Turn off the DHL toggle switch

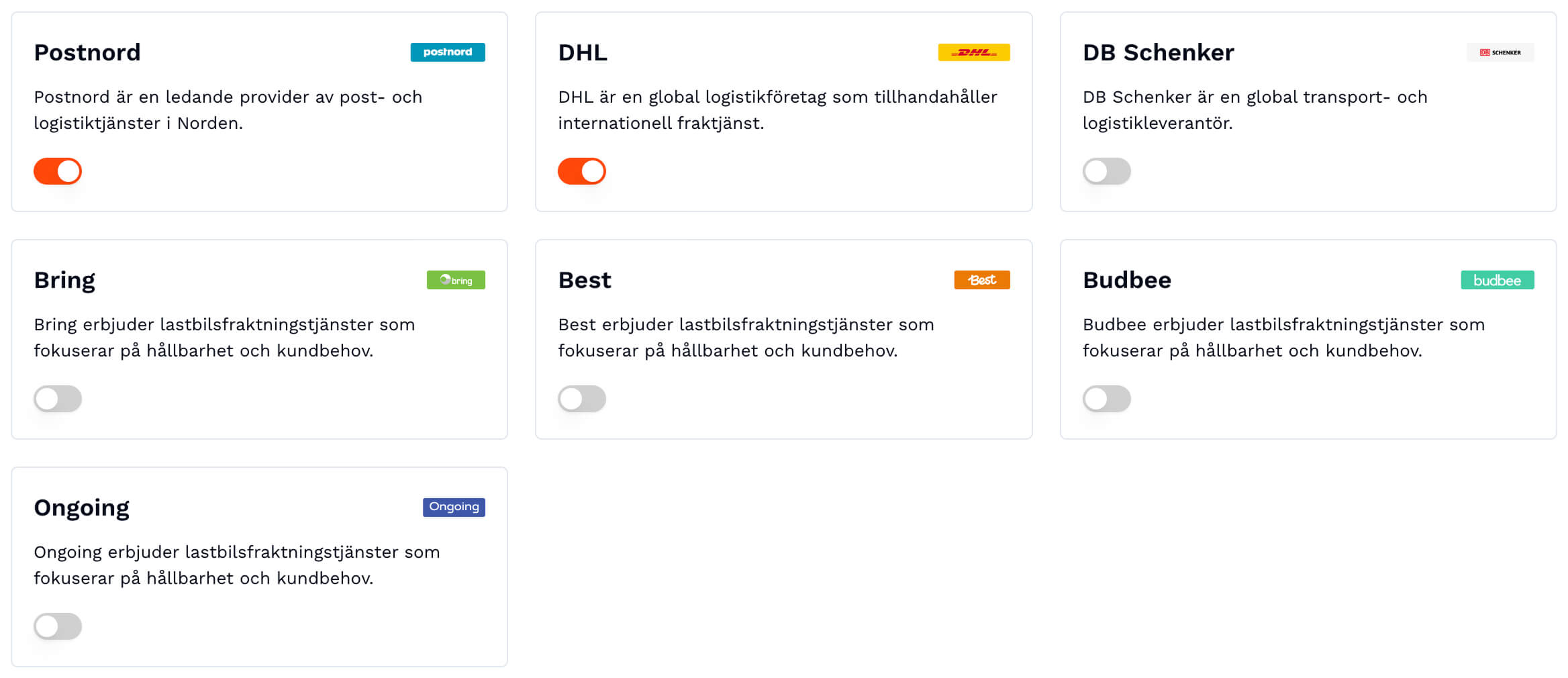pyautogui.click(x=582, y=171)
